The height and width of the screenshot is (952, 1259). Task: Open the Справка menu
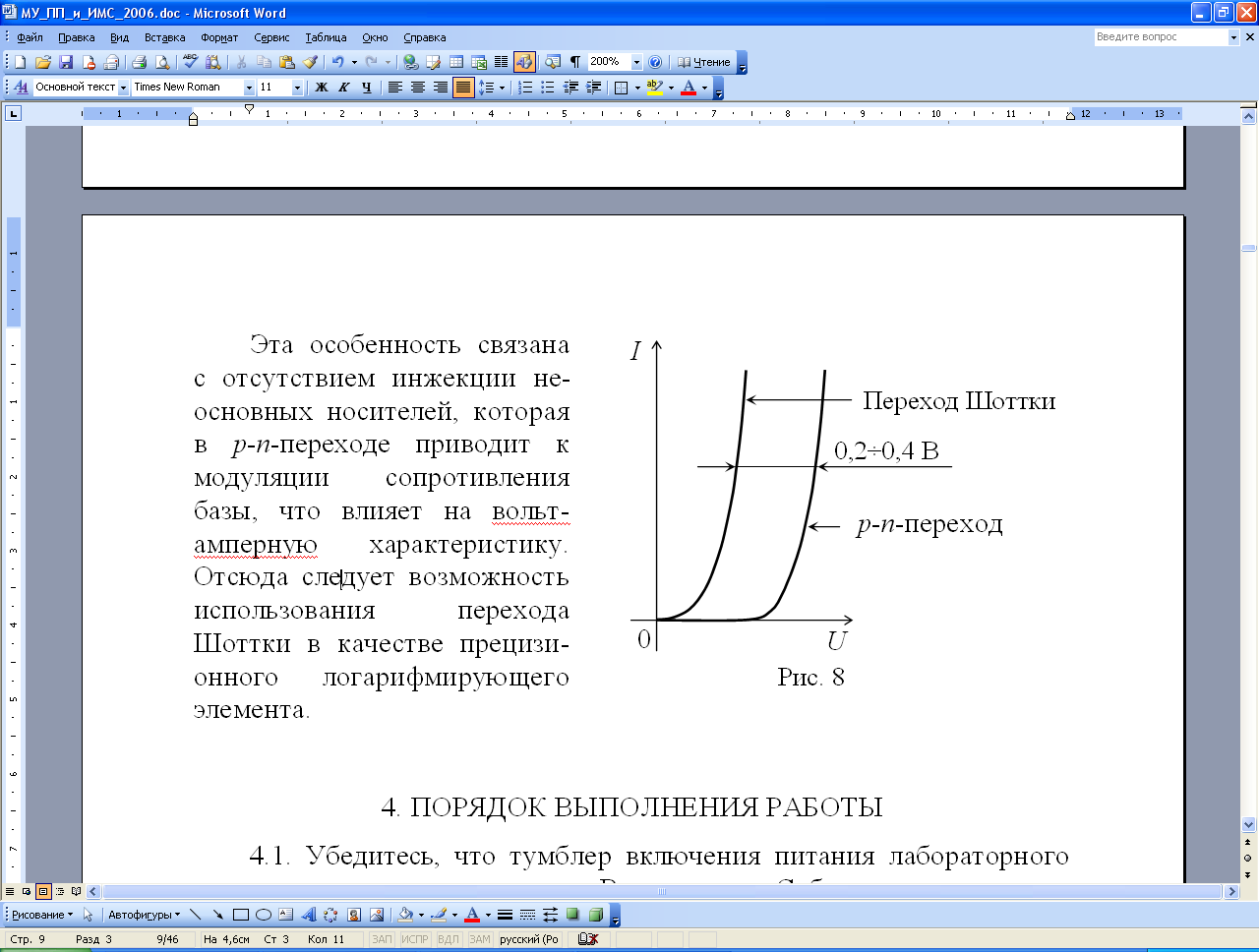click(425, 37)
